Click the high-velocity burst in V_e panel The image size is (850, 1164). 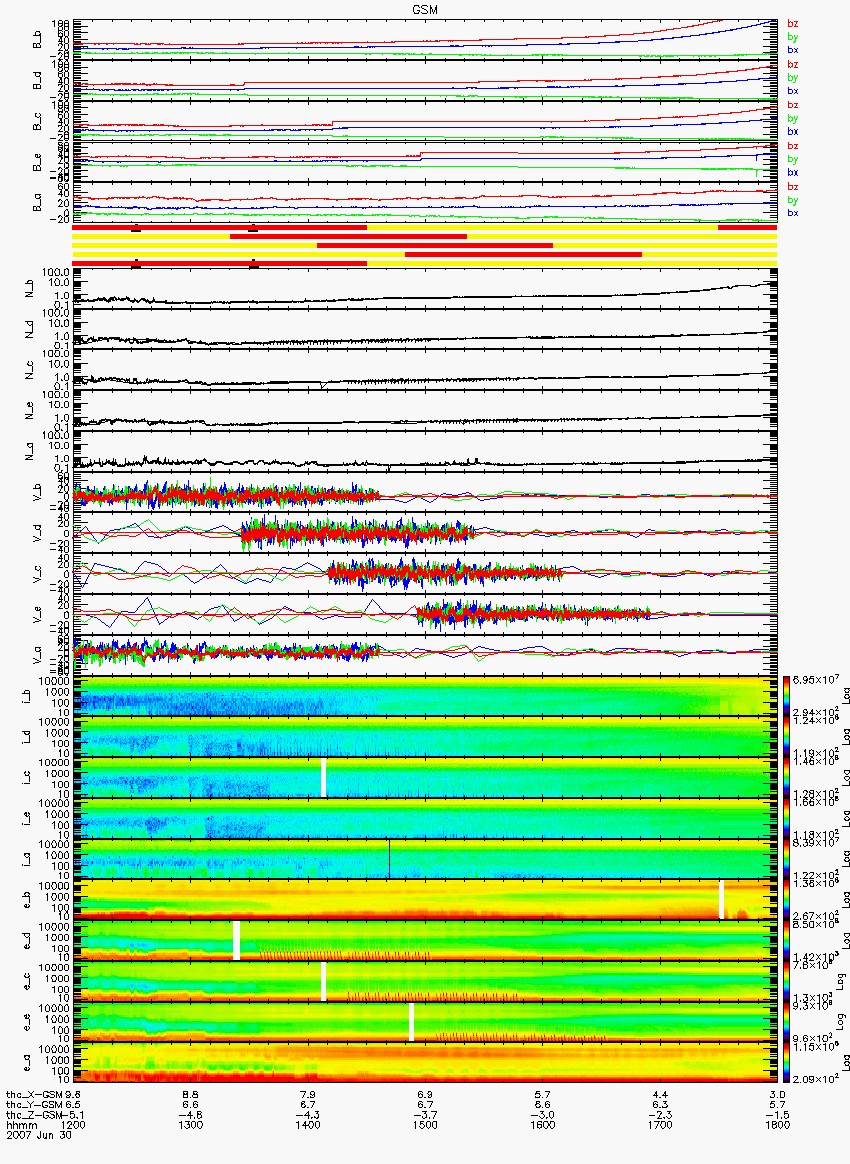pyautogui.click(x=532, y=614)
